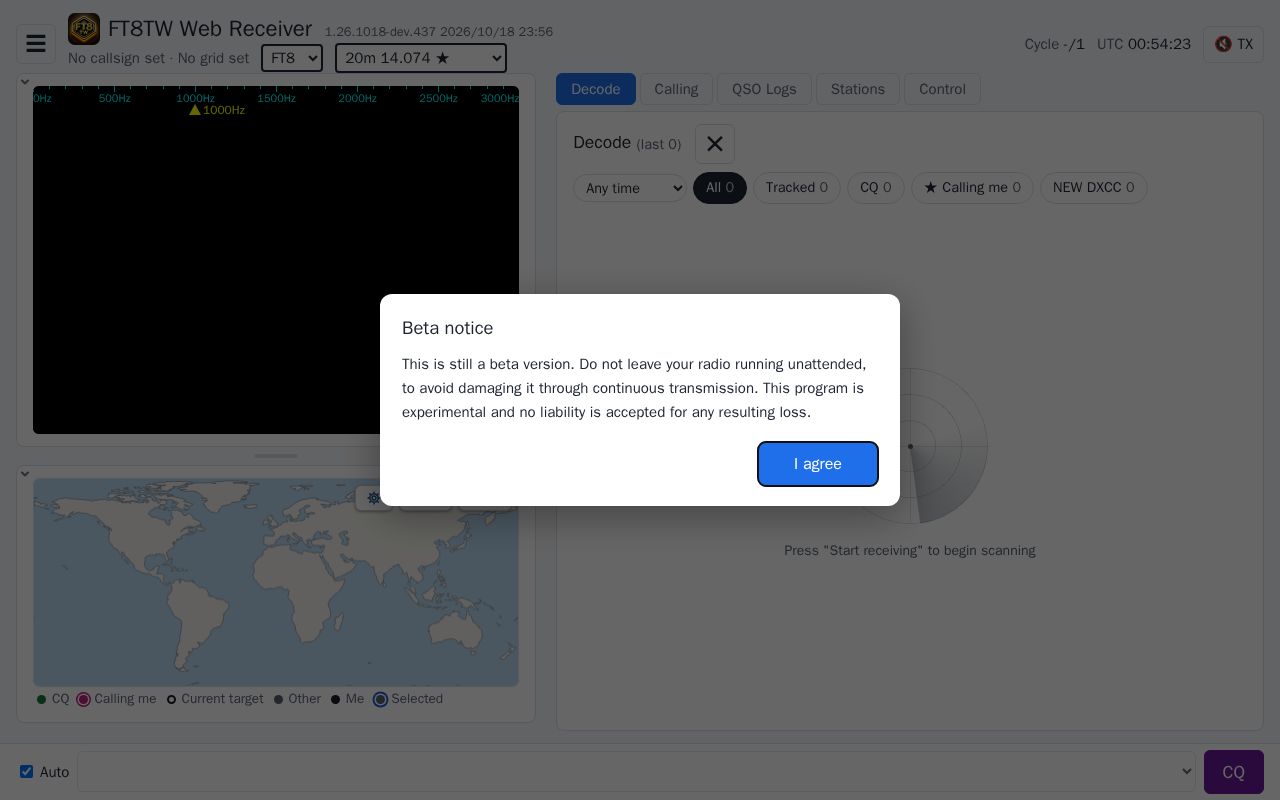The height and width of the screenshot is (800, 1280).
Task: Click the Cycle -/1 indicator
Action: click(1054, 44)
